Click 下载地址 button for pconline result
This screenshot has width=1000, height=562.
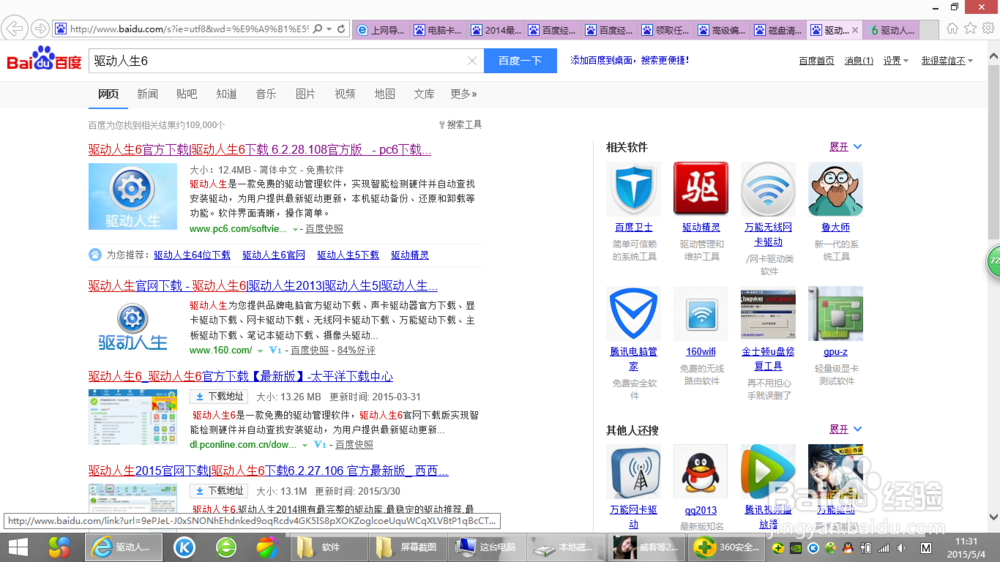[x=219, y=397]
